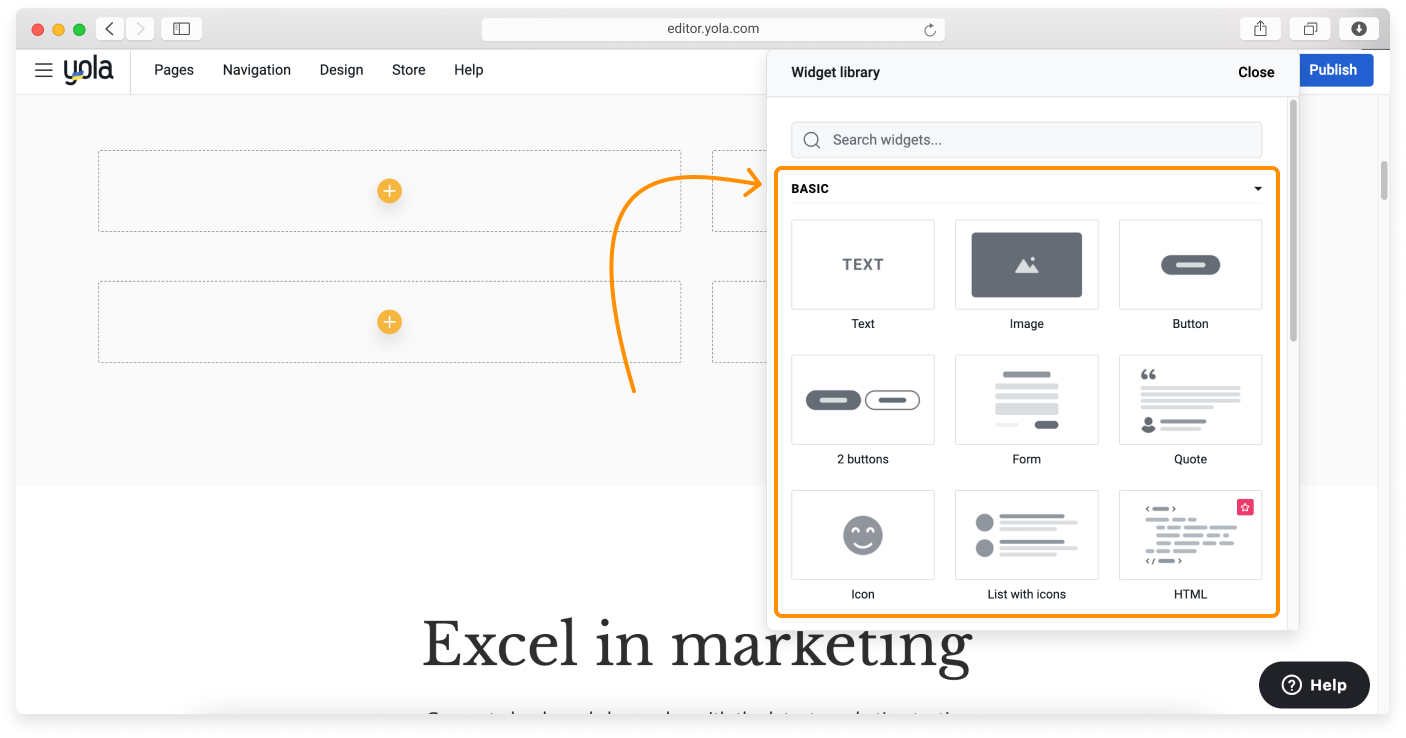Click the Search widgets input field
The width and height of the screenshot is (1406, 738).
pos(1026,140)
